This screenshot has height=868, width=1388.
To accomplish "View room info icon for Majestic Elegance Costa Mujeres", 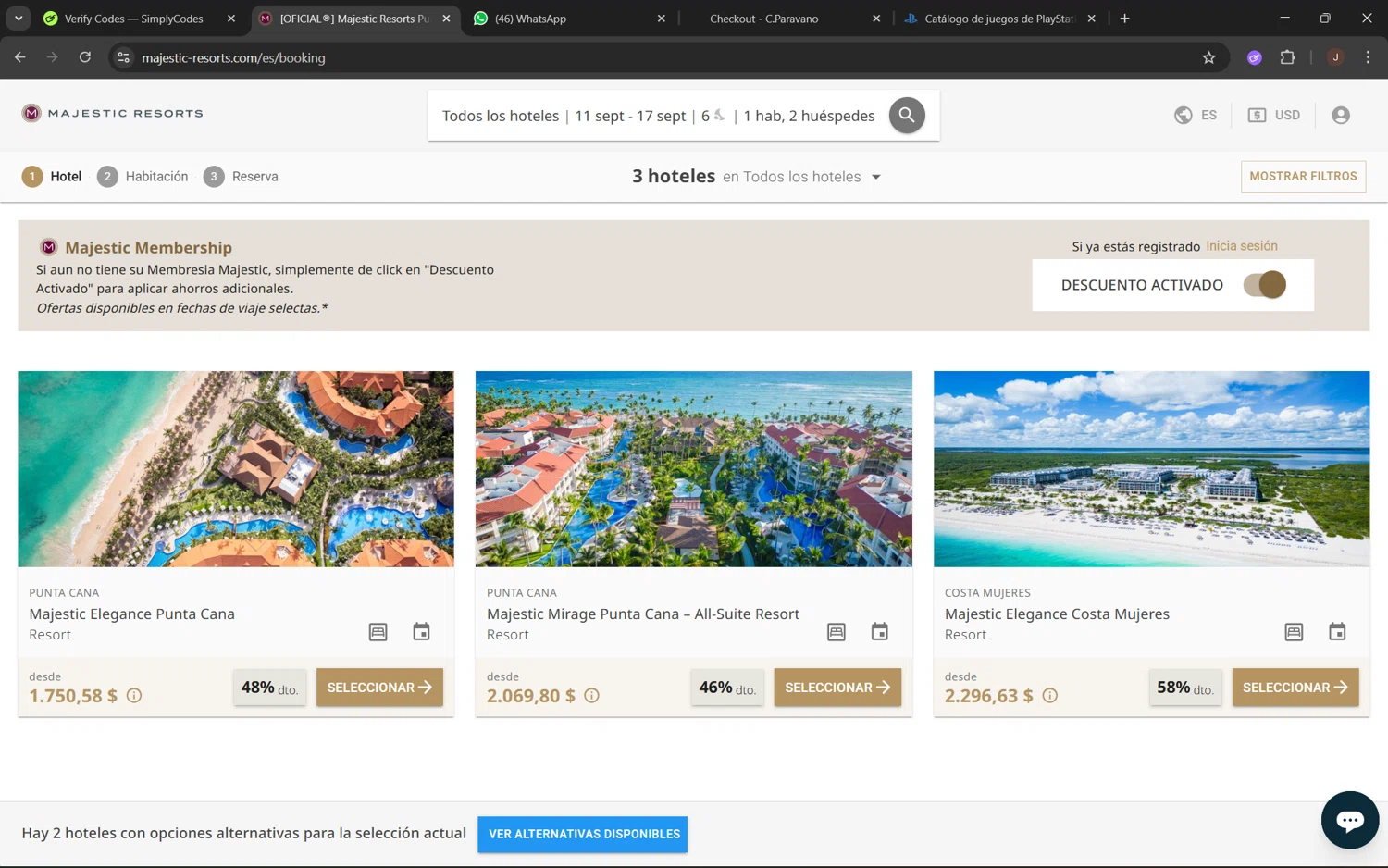I will coord(1294,632).
